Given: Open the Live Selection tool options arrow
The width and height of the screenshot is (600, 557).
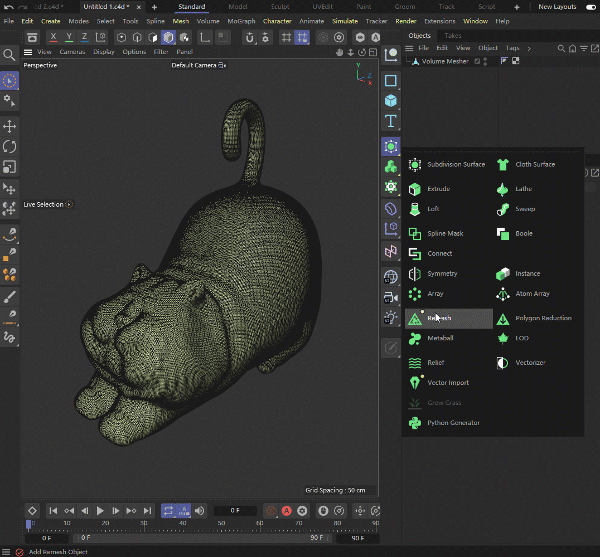Looking at the screenshot, I should [69, 204].
